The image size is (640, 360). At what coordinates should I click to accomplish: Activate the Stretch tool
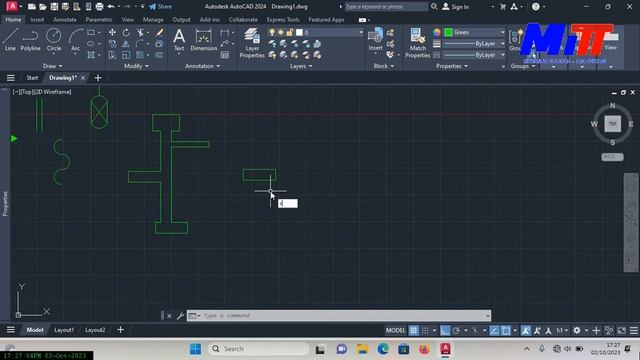click(x=112, y=55)
